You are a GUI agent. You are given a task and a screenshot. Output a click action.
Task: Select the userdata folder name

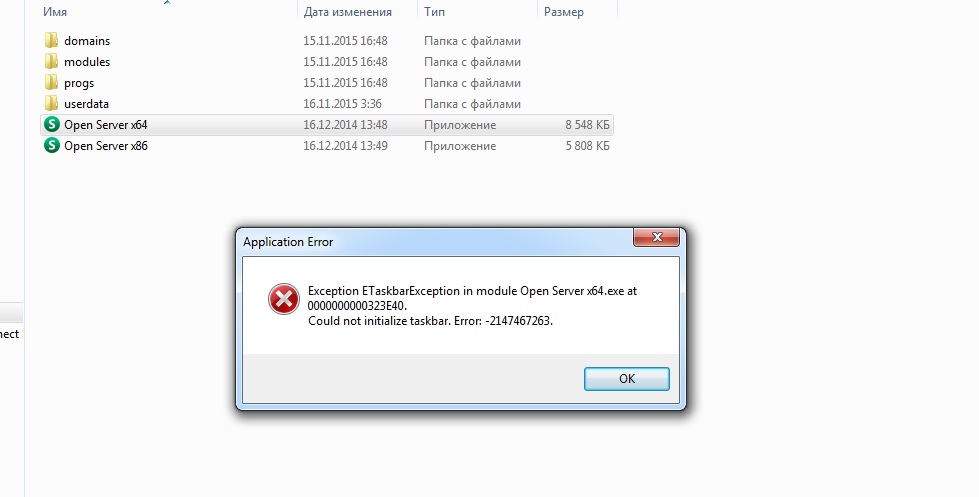point(86,104)
